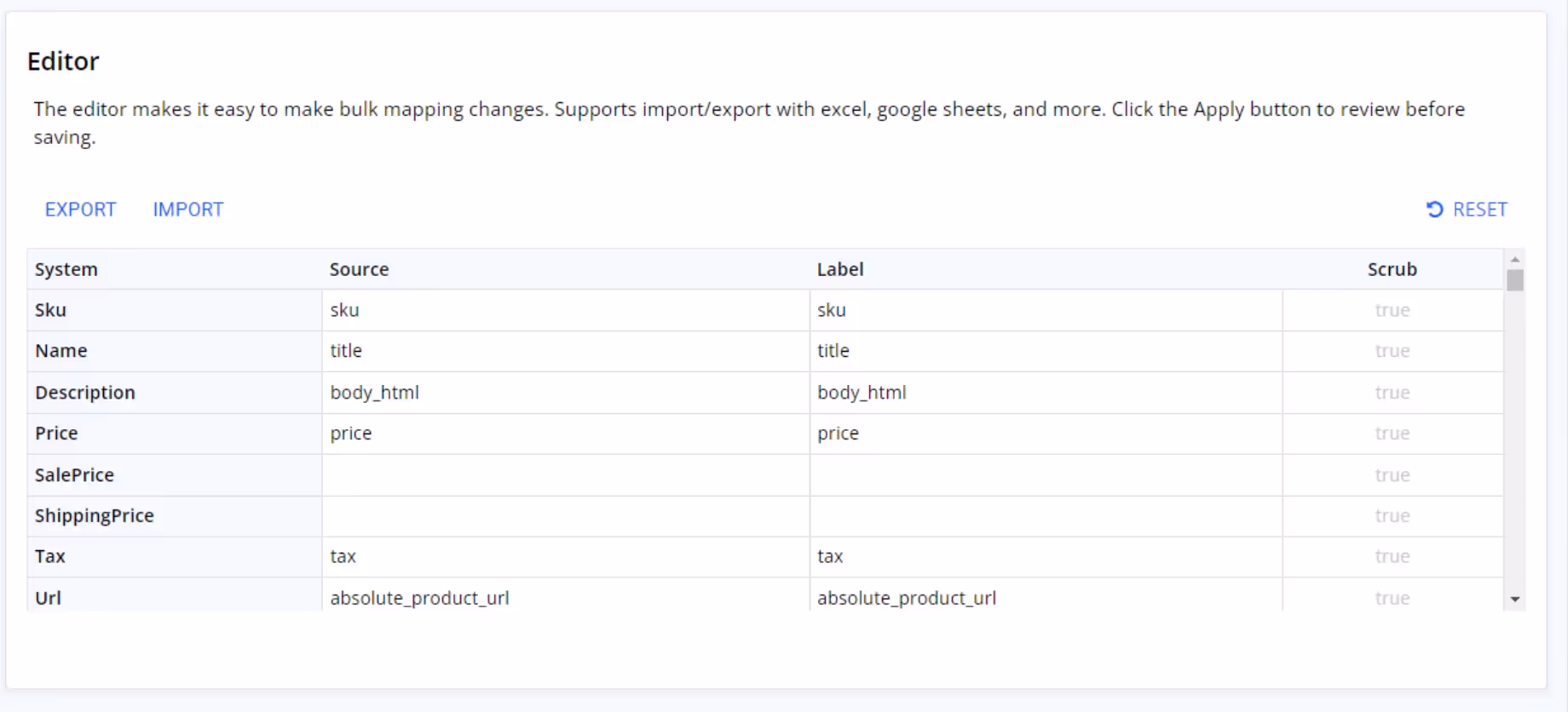
Task: Select the Label cell containing absolute_product_url
Action: [x=1045, y=598]
